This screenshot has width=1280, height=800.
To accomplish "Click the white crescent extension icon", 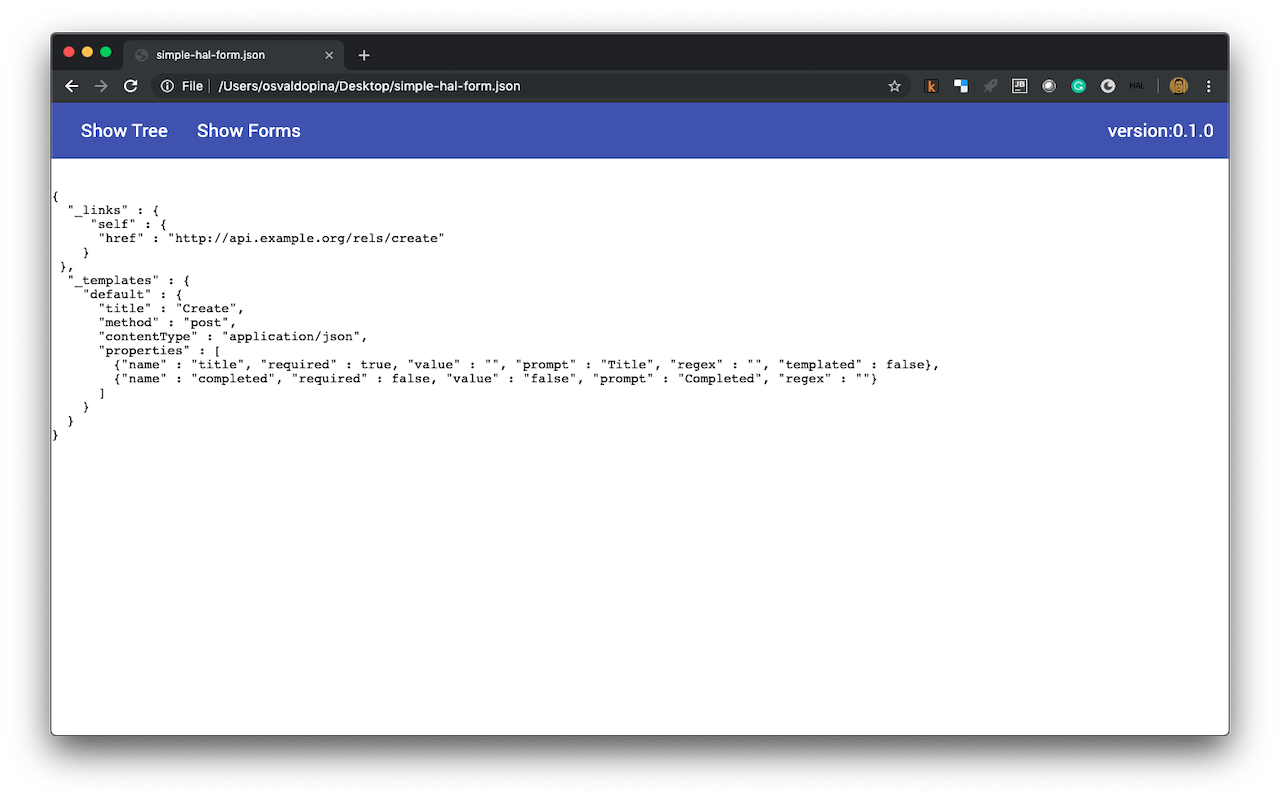I will 1108,86.
